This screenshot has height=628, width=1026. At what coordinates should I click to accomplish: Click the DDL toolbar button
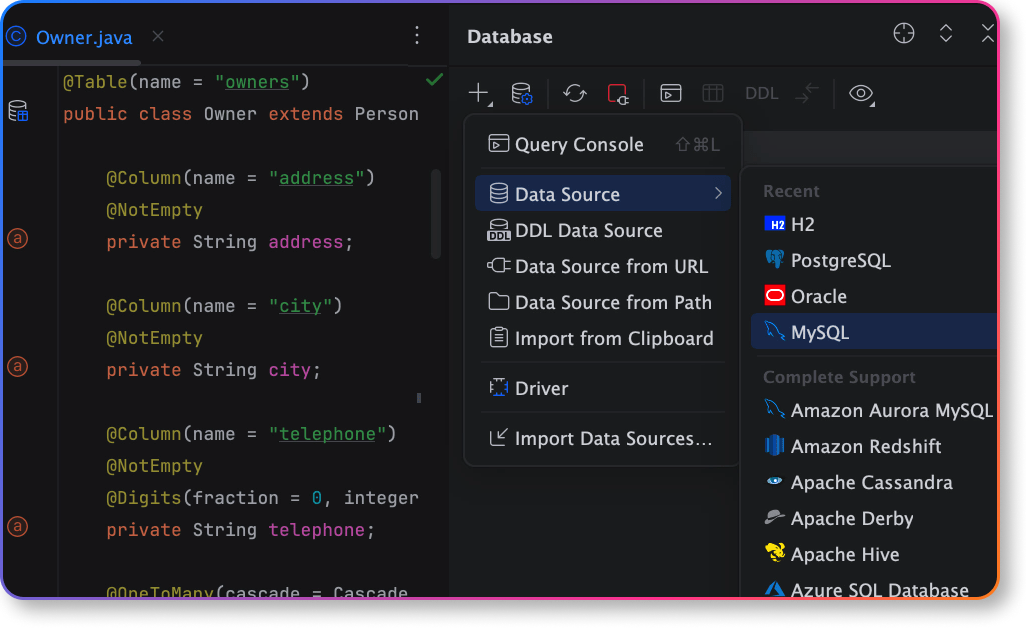click(x=761, y=94)
